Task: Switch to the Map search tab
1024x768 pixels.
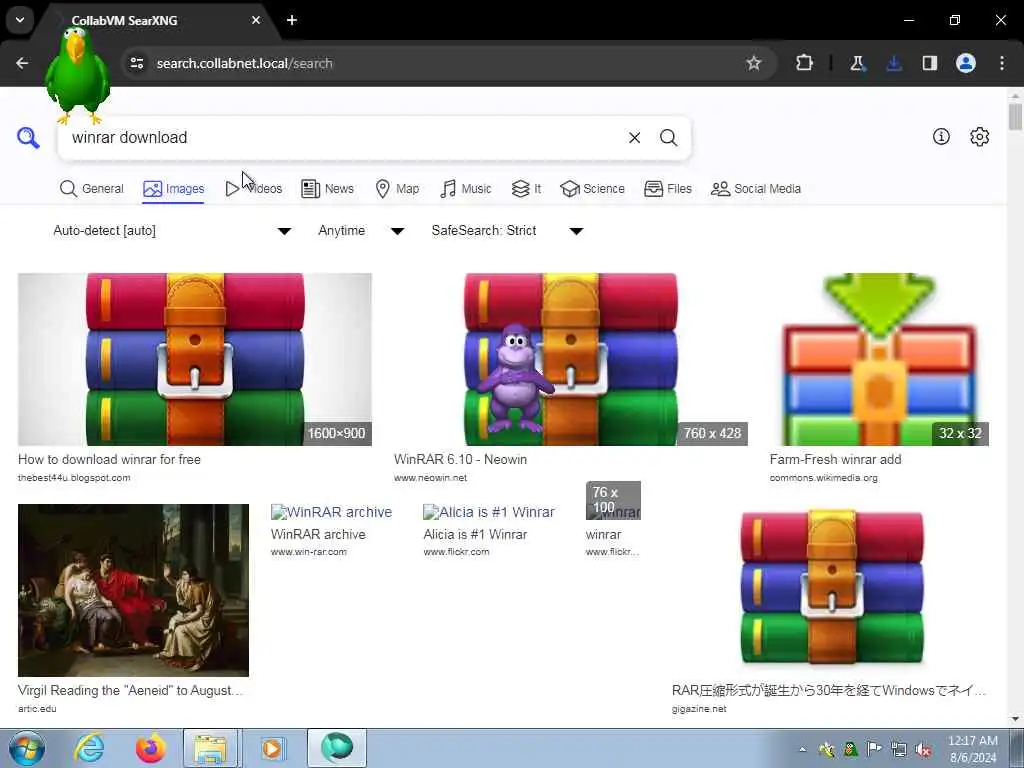Action: [397, 189]
